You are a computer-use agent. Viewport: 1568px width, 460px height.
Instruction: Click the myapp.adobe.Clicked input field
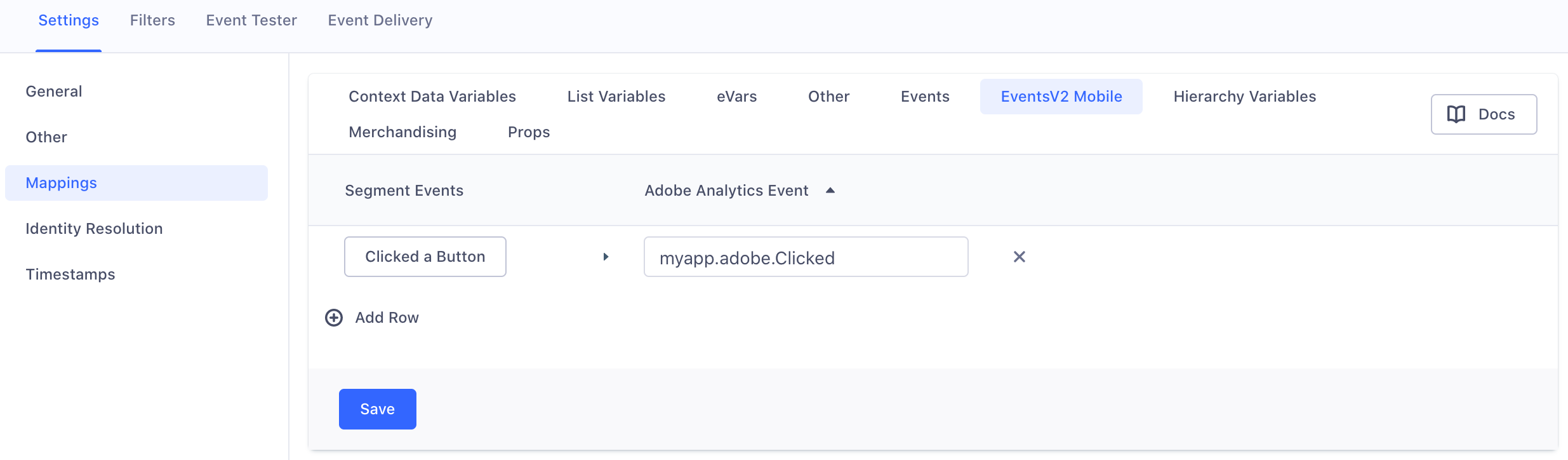[x=806, y=257]
